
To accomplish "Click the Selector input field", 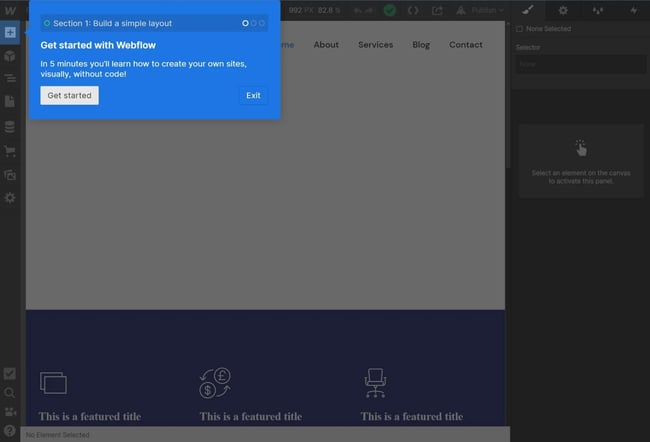I will point(580,64).
